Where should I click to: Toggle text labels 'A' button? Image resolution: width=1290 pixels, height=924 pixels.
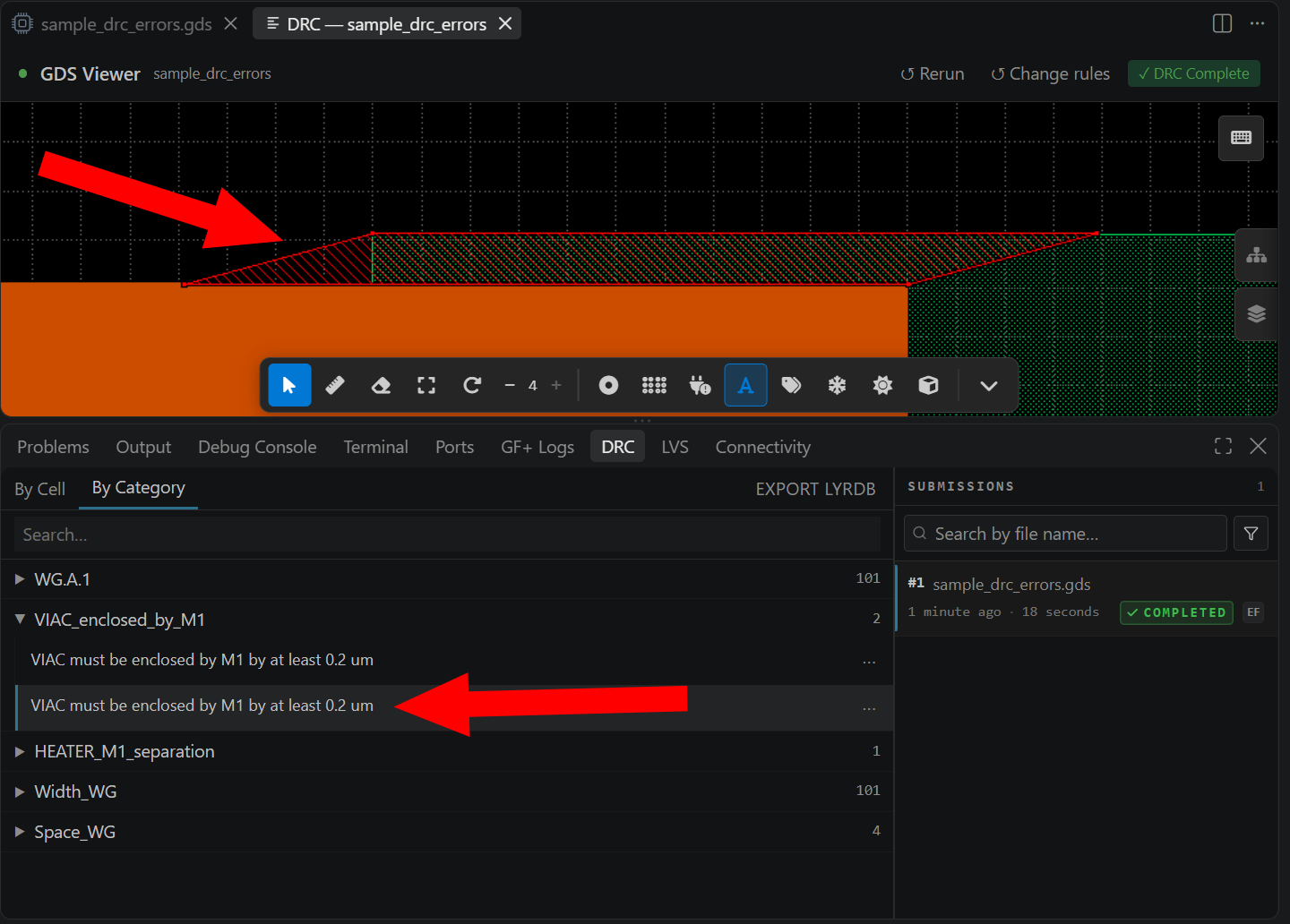click(745, 385)
